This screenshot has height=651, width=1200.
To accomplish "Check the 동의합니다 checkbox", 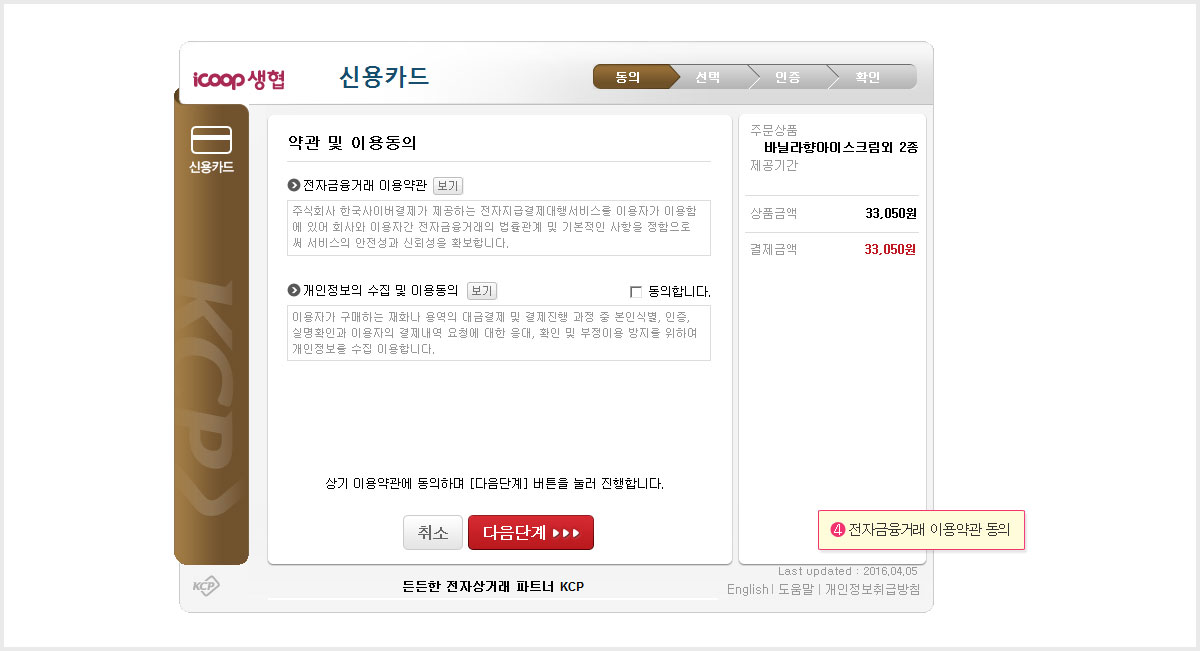I will [636, 292].
